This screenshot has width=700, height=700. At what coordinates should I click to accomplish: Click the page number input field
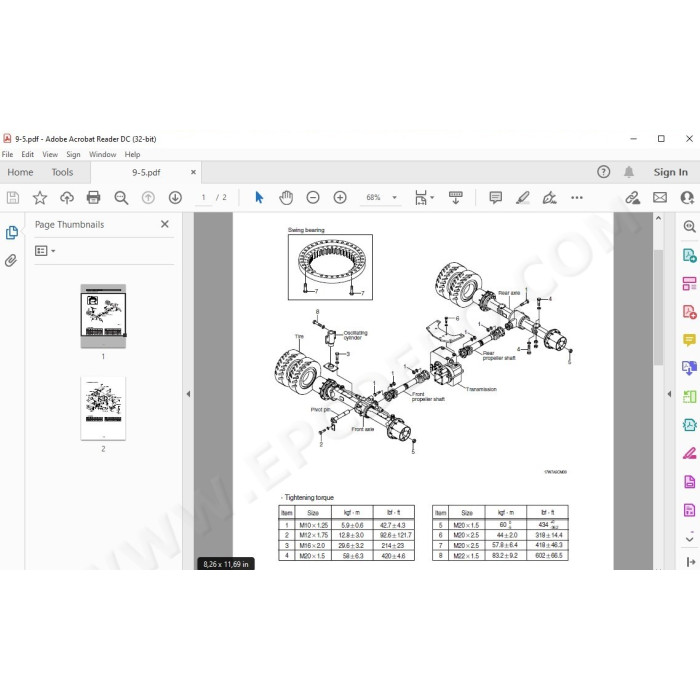pos(204,197)
